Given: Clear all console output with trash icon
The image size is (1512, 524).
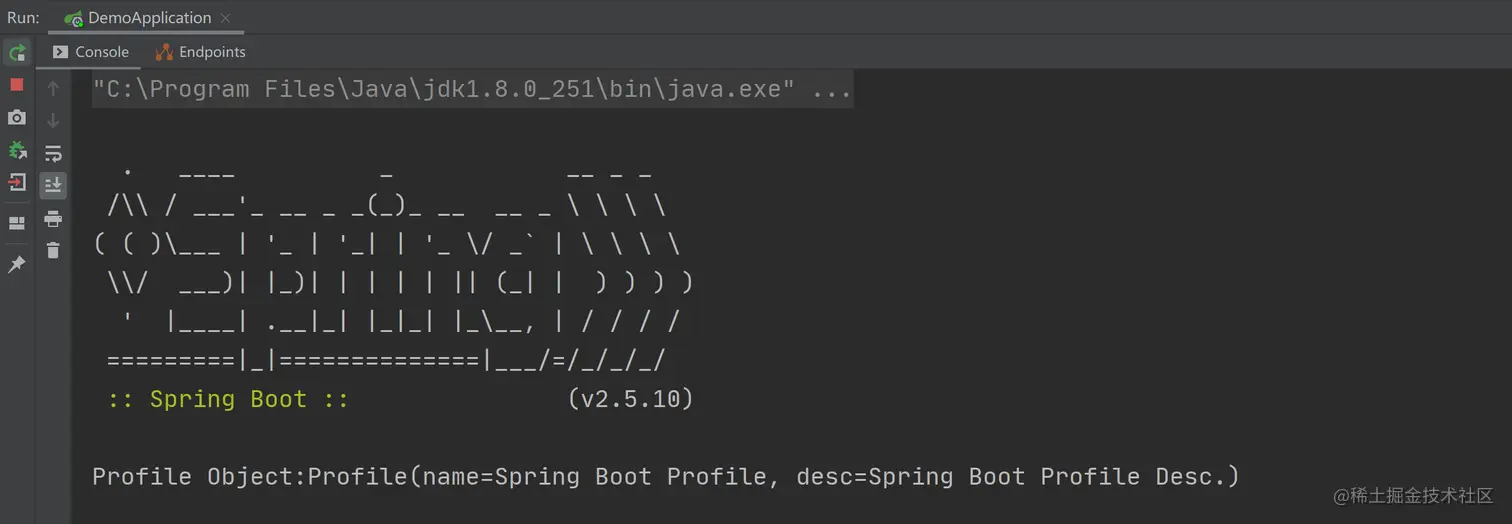Looking at the screenshot, I should pyautogui.click(x=53, y=250).
